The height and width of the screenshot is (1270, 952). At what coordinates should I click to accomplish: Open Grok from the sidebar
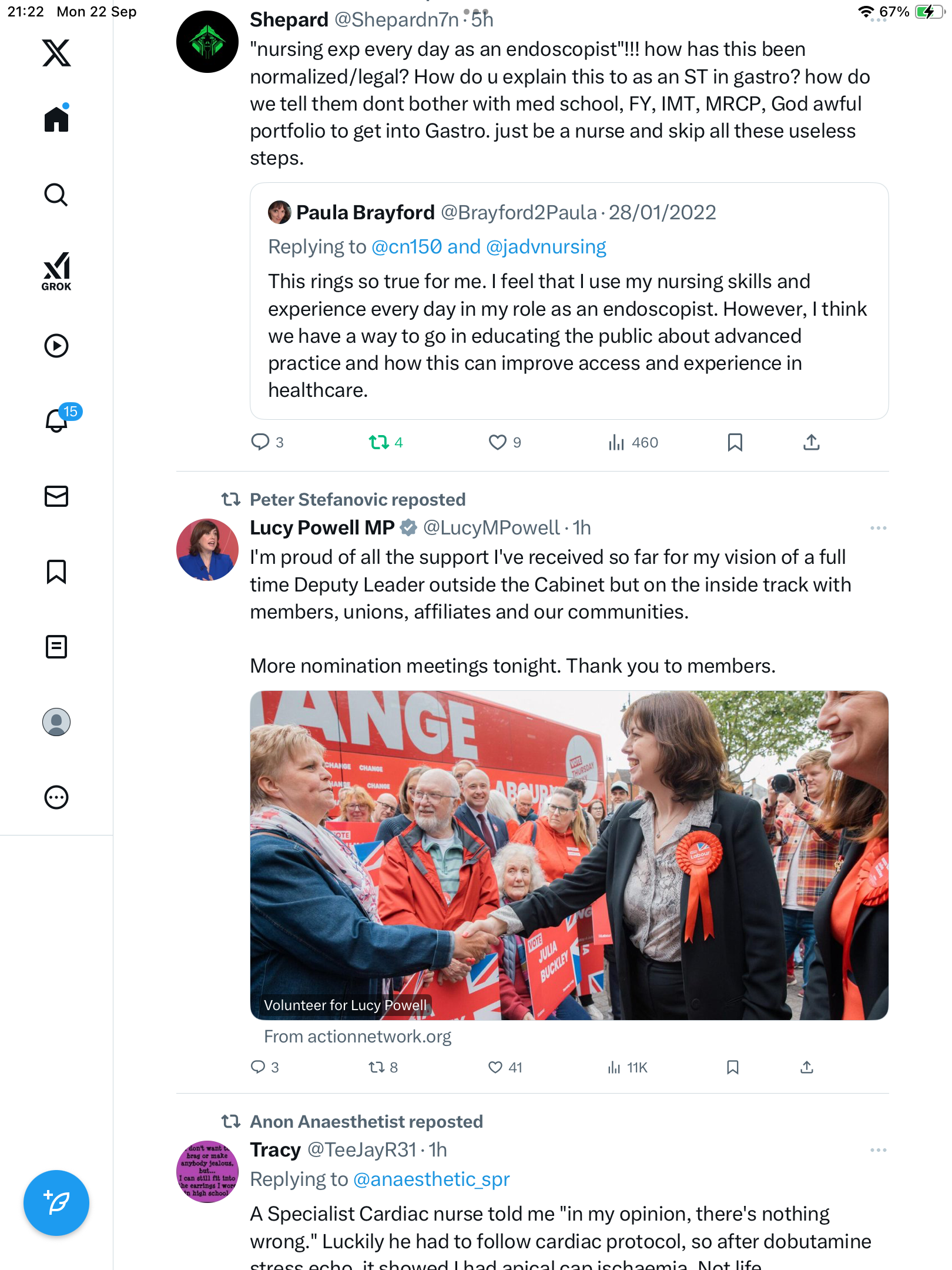point(56,271)
